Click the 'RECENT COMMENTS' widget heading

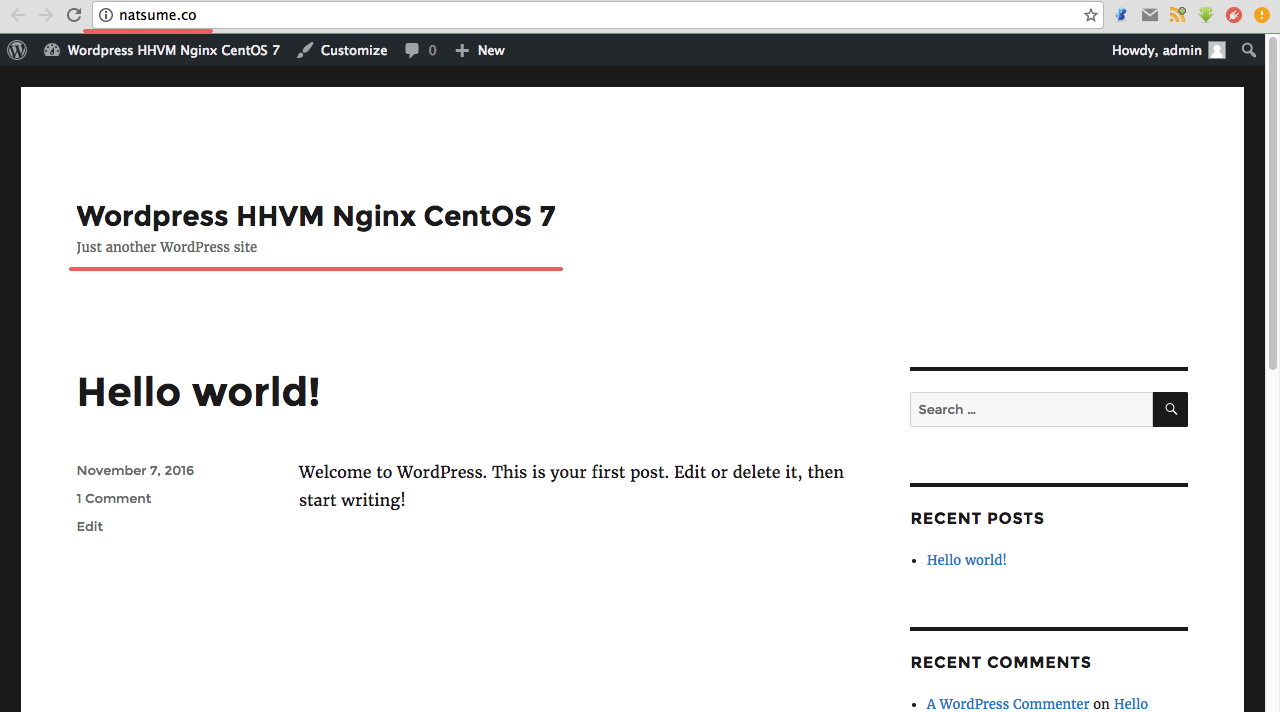coord(1001,662)
